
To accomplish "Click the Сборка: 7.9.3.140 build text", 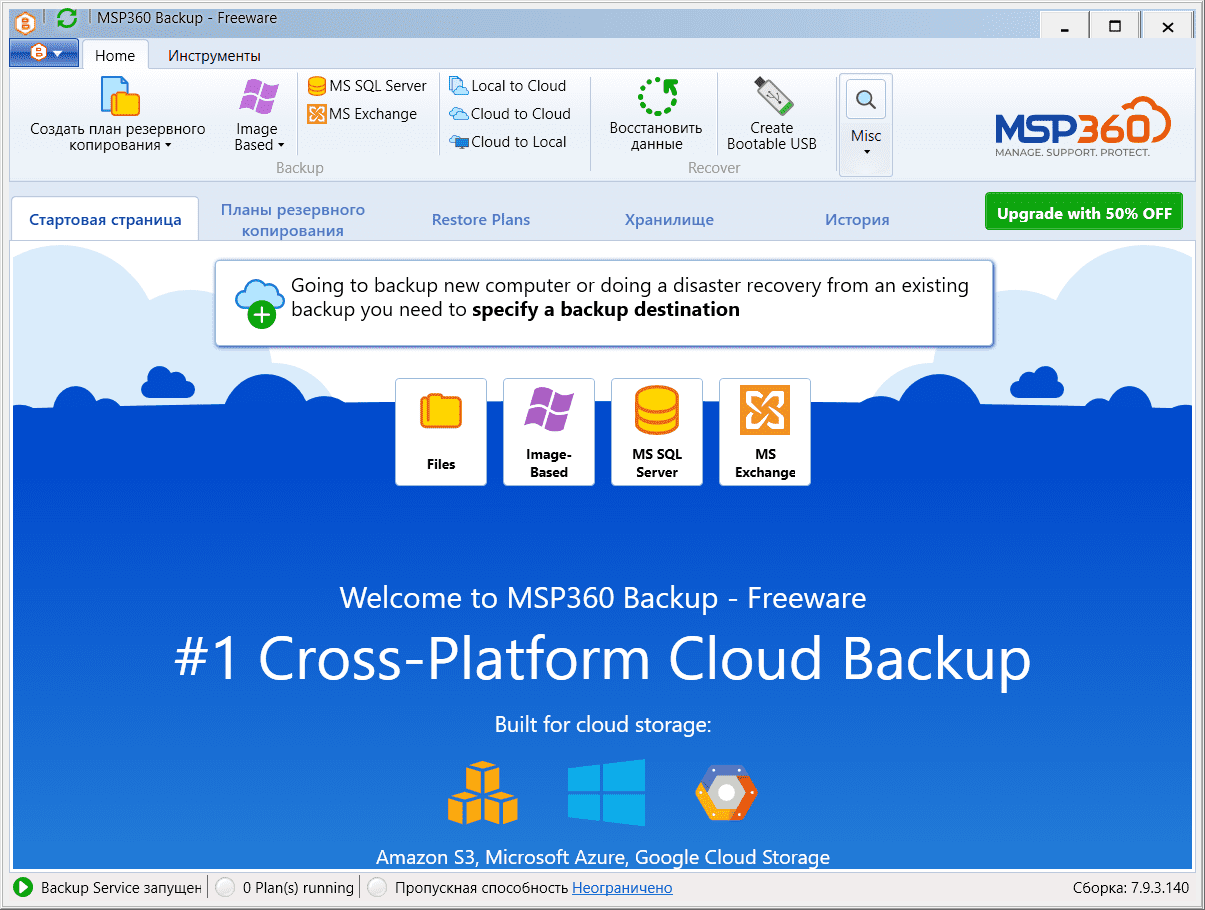I will pyautogui.click(x=1130, y=888).
